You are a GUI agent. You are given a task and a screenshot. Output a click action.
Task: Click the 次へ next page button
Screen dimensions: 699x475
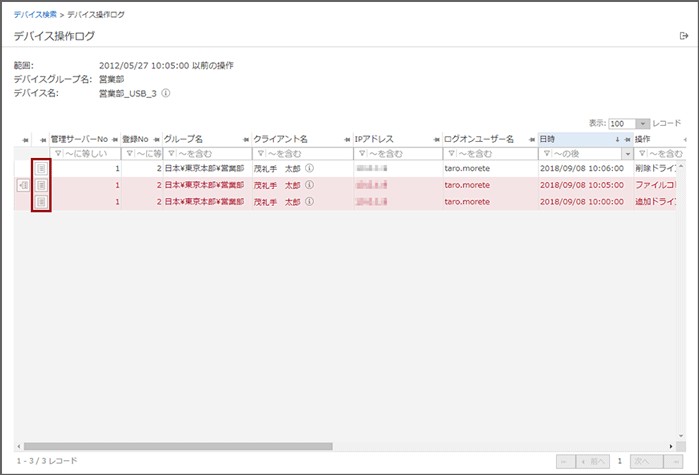pyautogui.click(x=642, y=461)
